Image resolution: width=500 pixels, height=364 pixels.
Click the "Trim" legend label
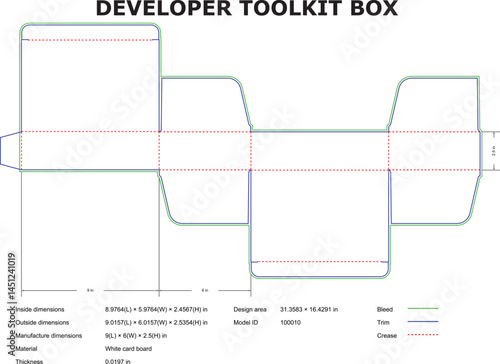click(383, 322)
